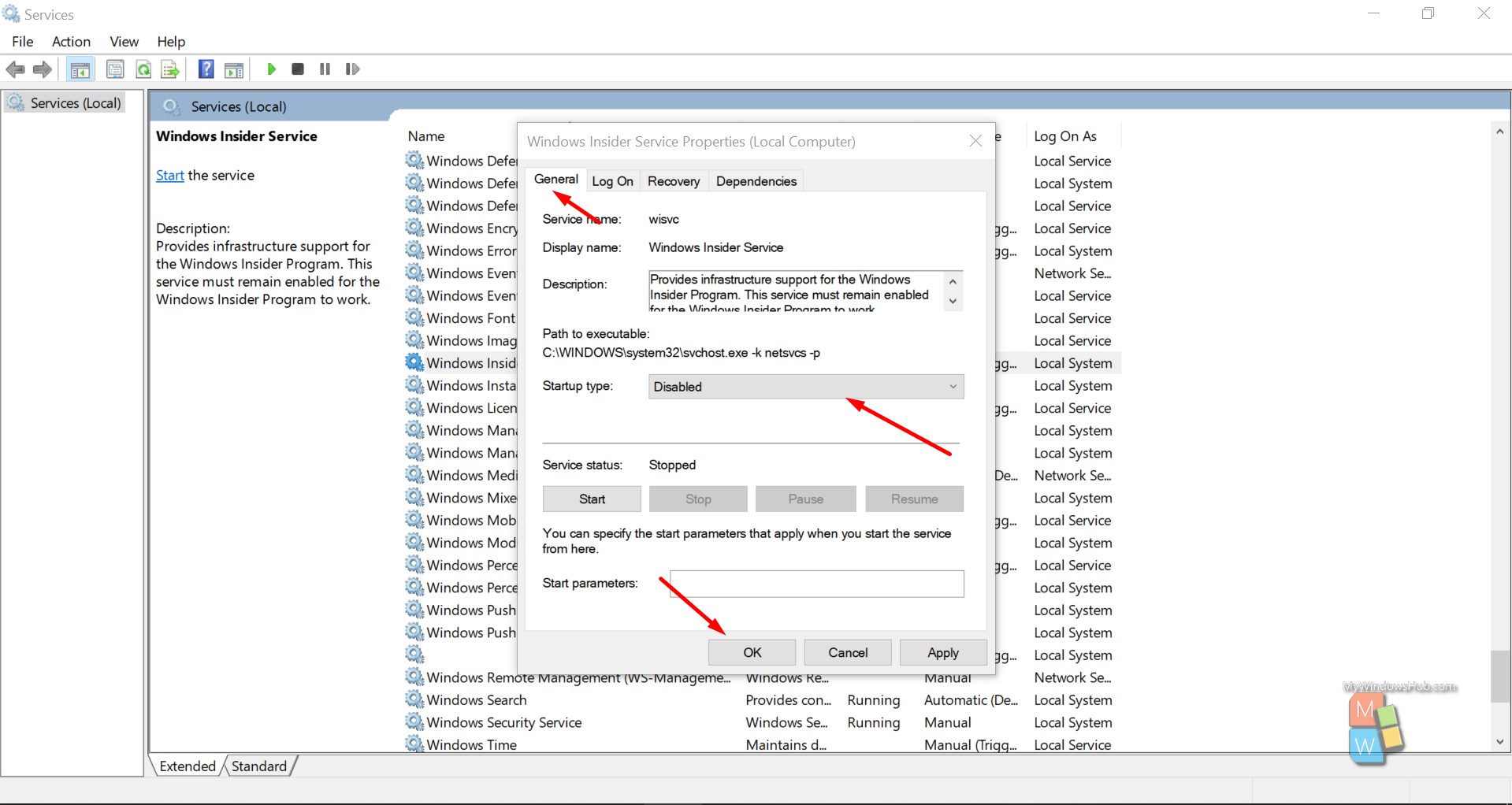Toggle Show/Hide Action Pane toolbar icon

tap(234, 69)
